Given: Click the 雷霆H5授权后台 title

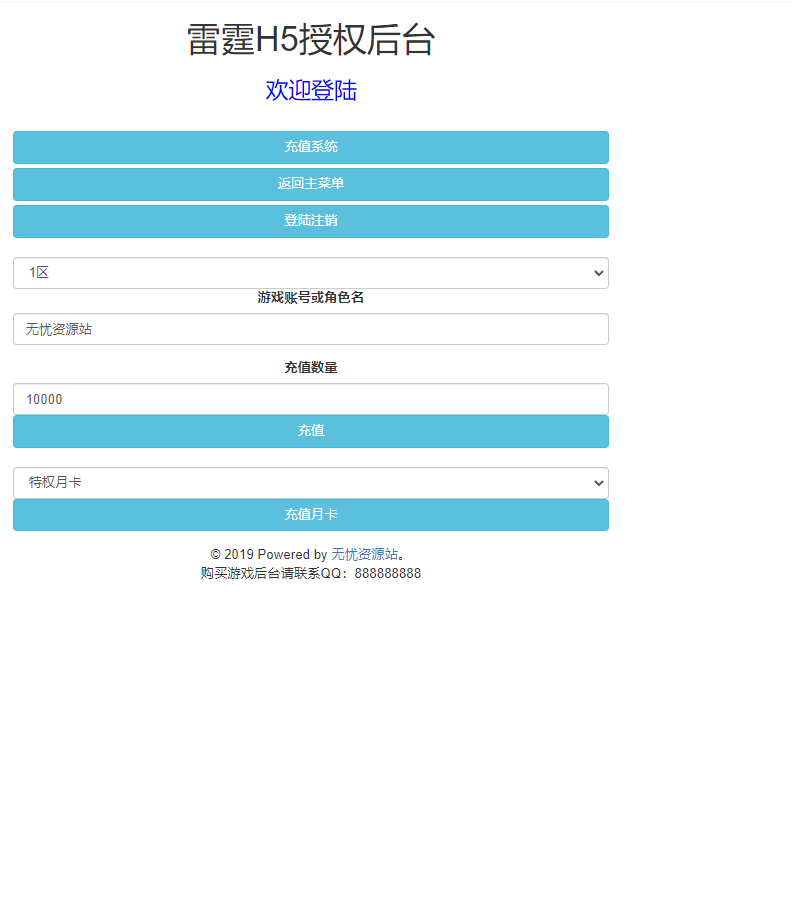Looking at the screenshot, I should click(311, 40).
